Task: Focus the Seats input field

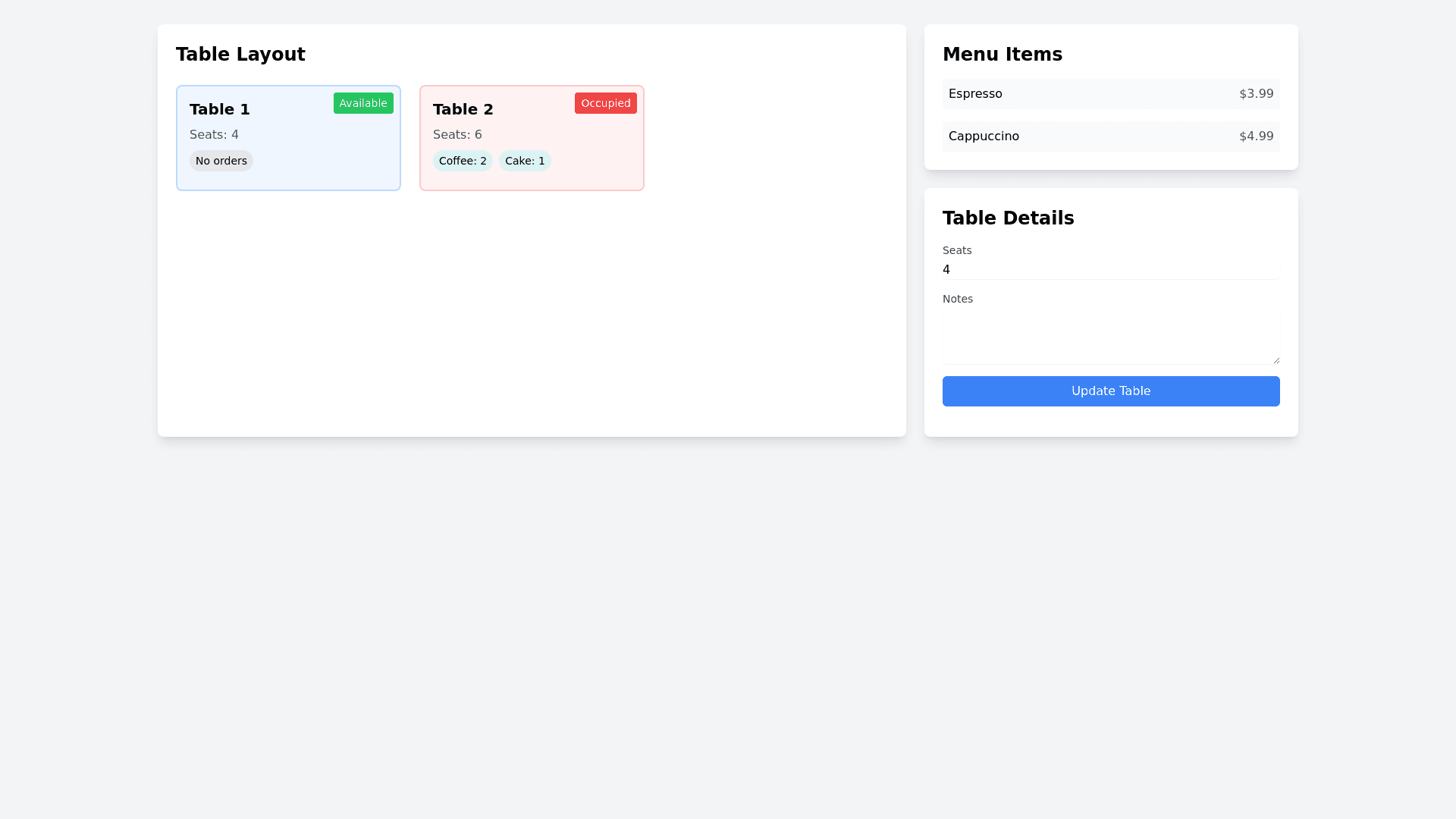Action: (x=1110, y=270)
